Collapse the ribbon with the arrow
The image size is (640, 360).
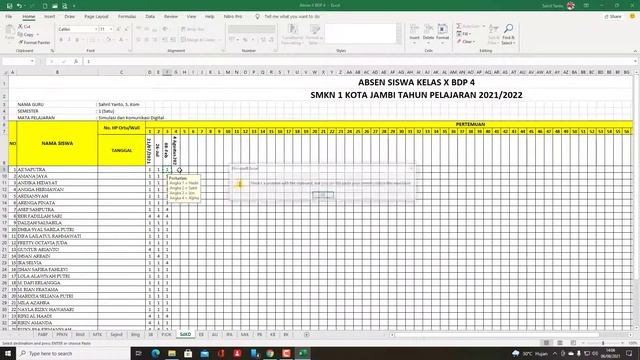pyautogui.click(x=635, y=51)
